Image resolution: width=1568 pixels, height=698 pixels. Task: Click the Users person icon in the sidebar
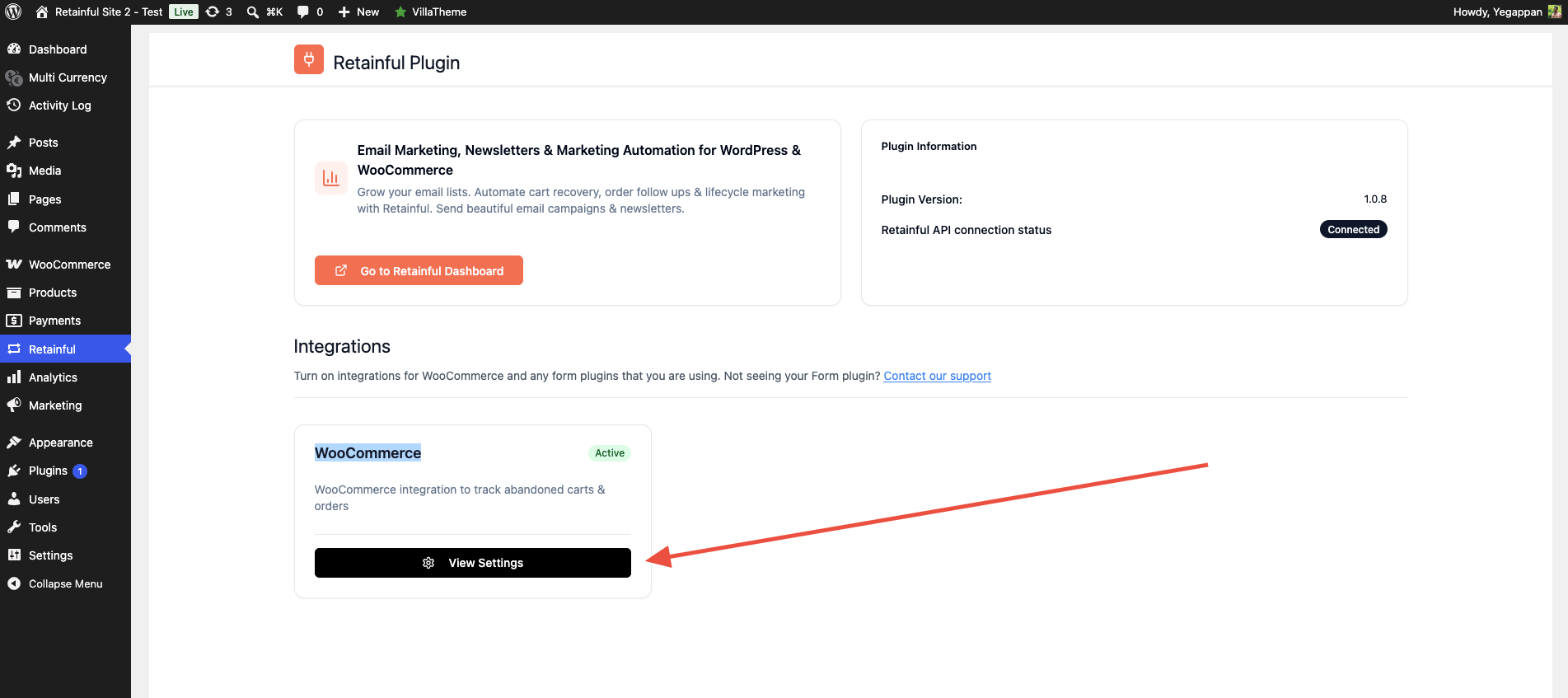click(x=14, y=499)
